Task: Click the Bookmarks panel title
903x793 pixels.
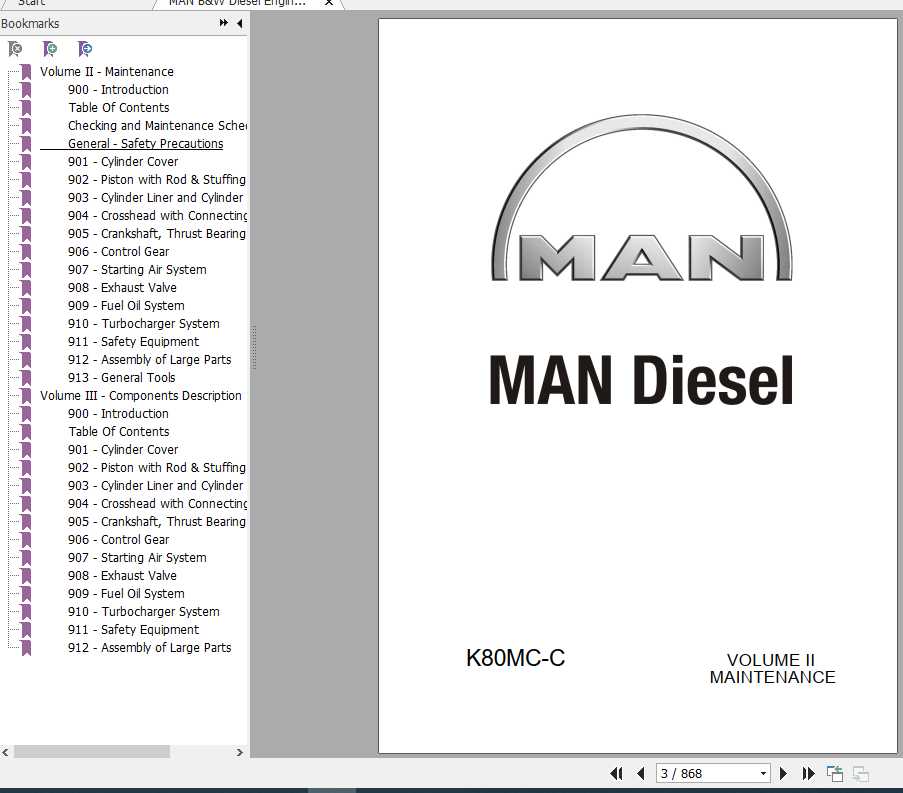Action: [x=30, y=24]
